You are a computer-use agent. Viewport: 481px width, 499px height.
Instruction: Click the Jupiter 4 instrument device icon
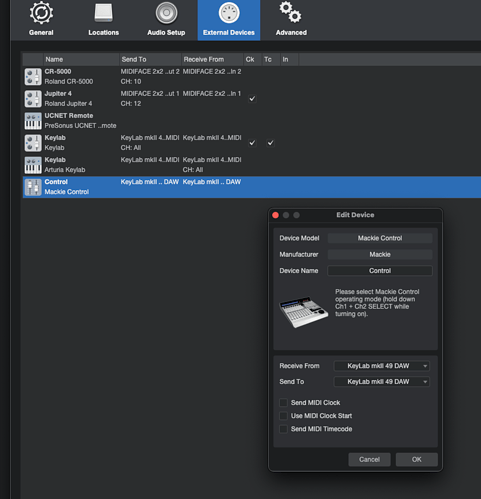pos(33,99)
